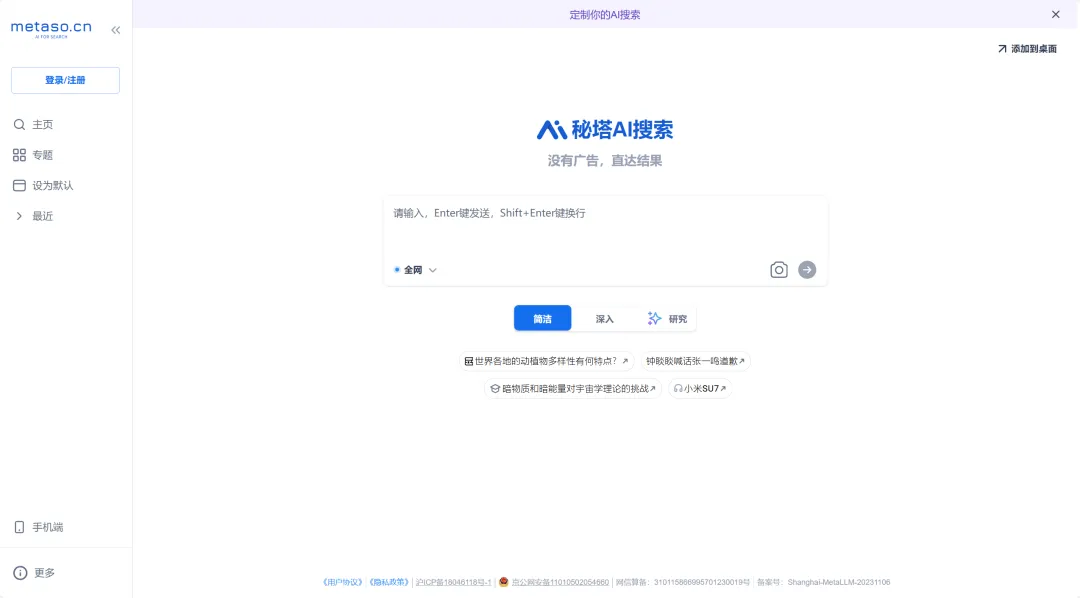Click the 设为默认 sidebar icon
This screenshot has width=1080, height=598.
tap(20, 185)
